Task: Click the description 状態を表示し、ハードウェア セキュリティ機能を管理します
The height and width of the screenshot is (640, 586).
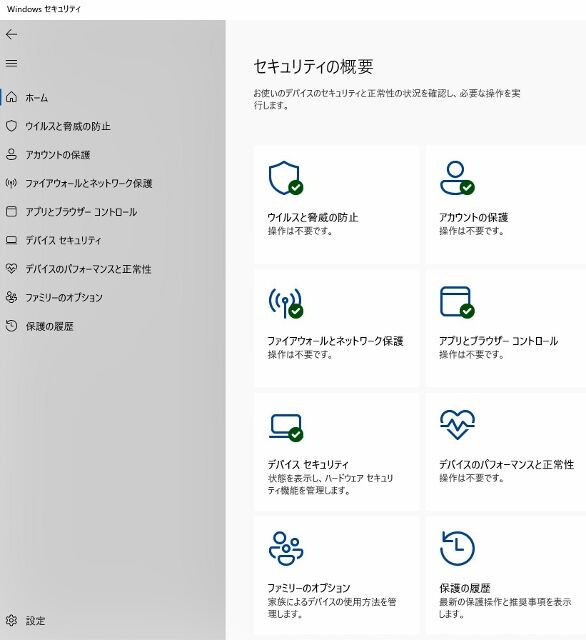Action: 331,484
